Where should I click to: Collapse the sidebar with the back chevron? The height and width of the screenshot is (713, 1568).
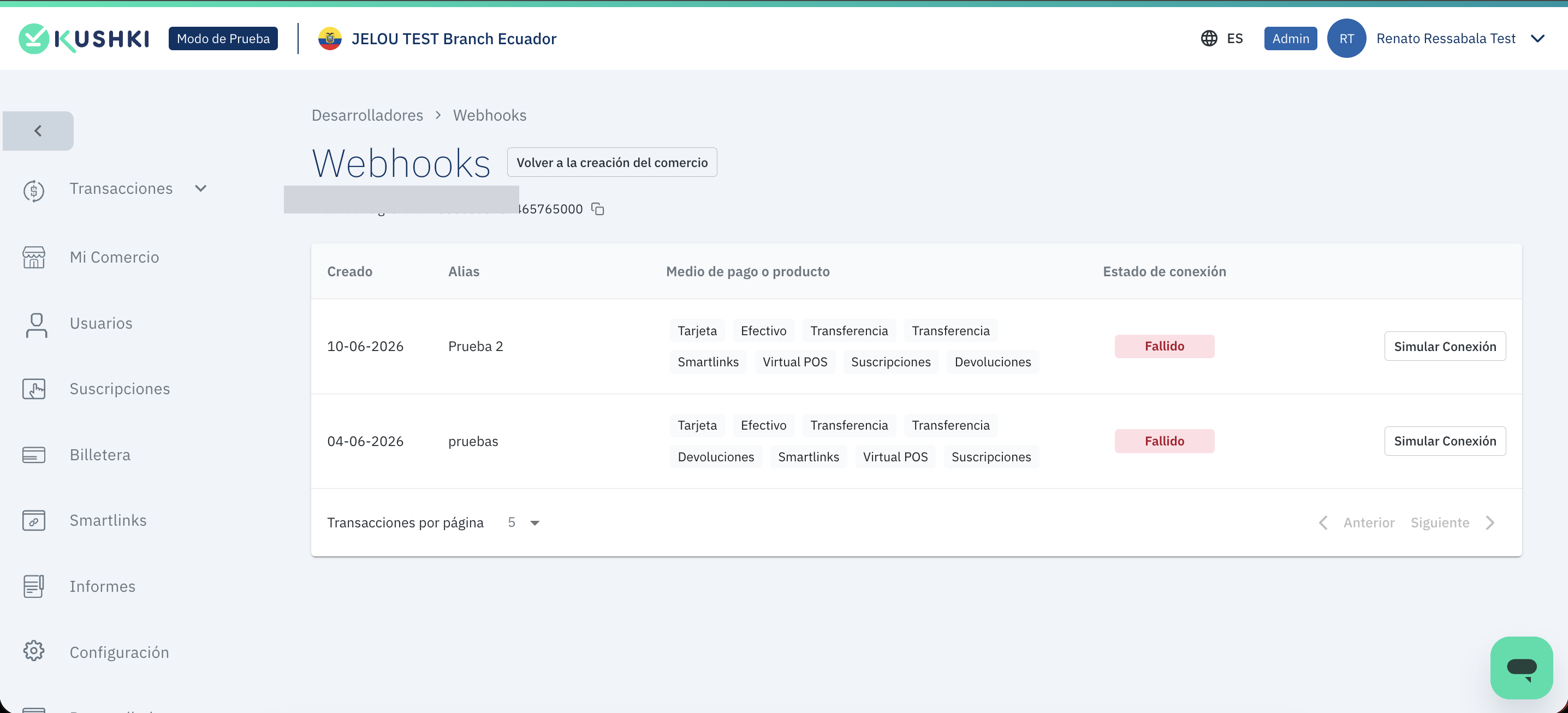coord(38,131)
